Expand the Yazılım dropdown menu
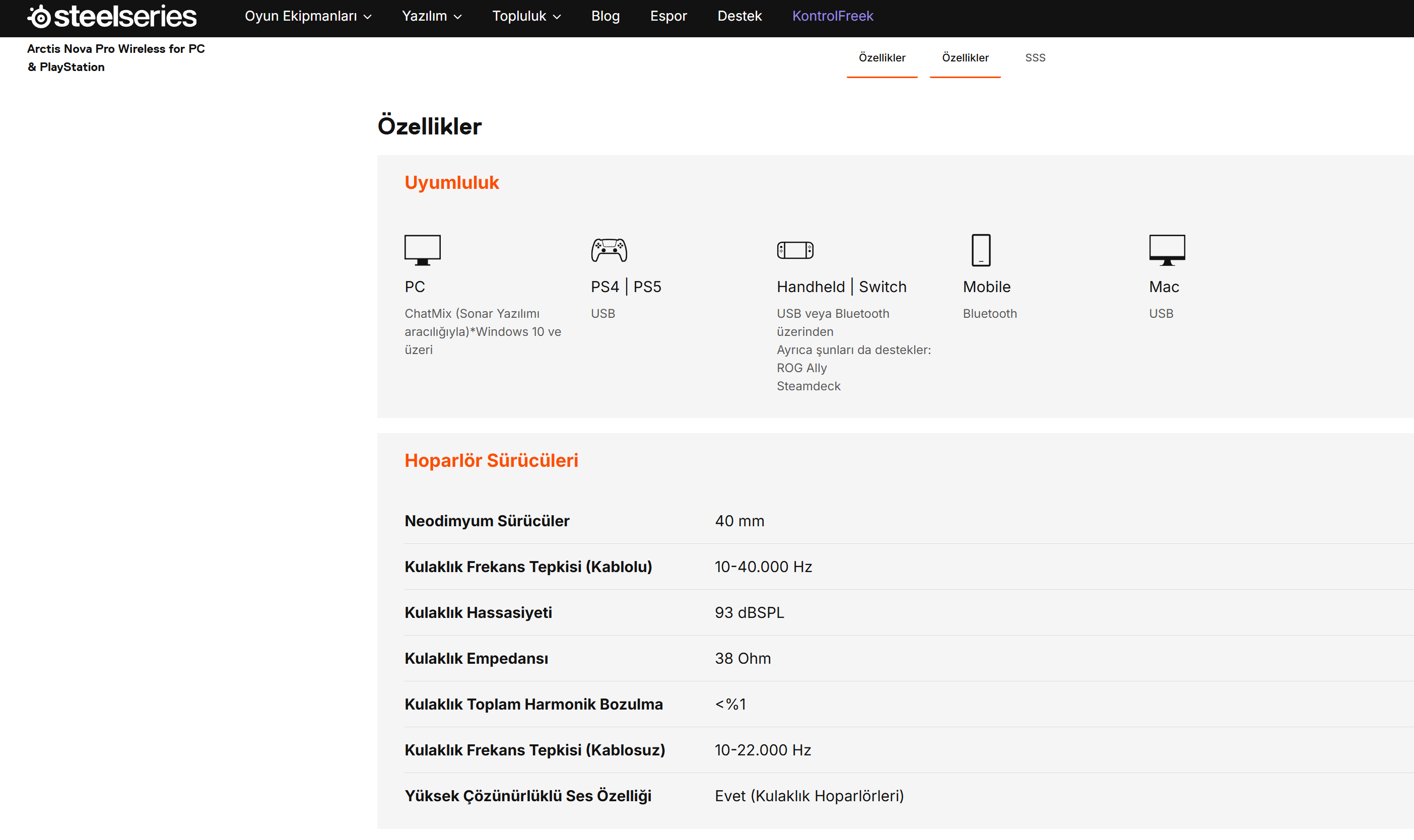The height and width of the screenshot is (840, 1414). coord(432,16)
